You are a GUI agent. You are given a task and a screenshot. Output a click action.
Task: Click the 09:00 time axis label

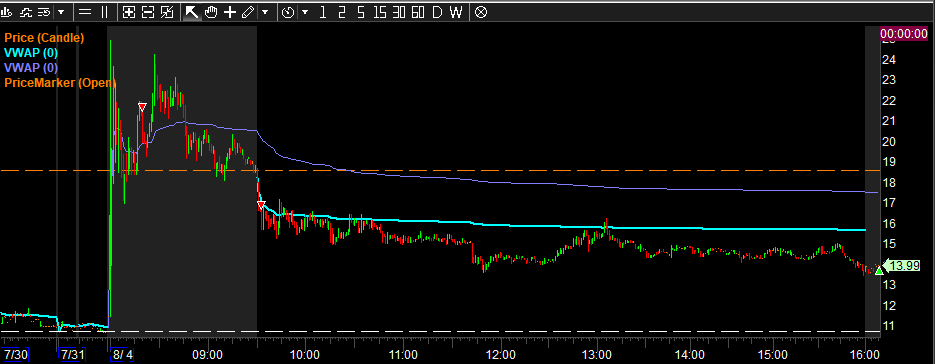[x=208, y=354]
